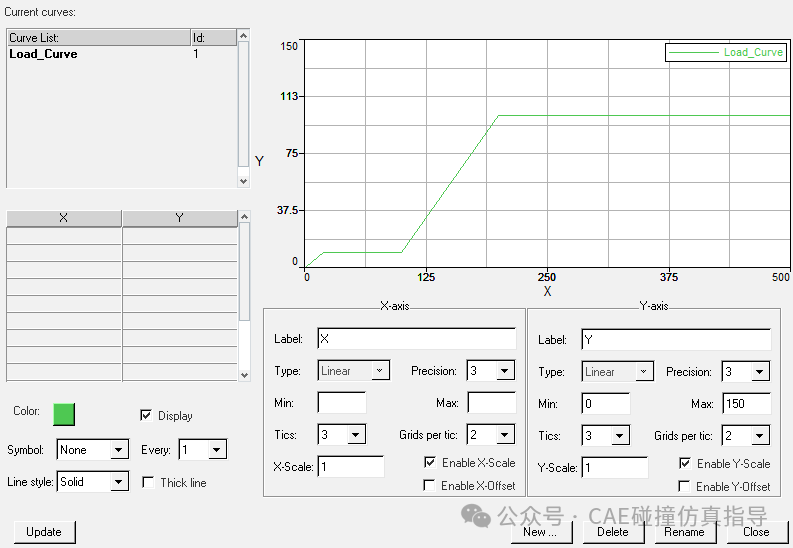Click the Delete button
The width and height of the screenshot is (793, 548).
[613, 532]
